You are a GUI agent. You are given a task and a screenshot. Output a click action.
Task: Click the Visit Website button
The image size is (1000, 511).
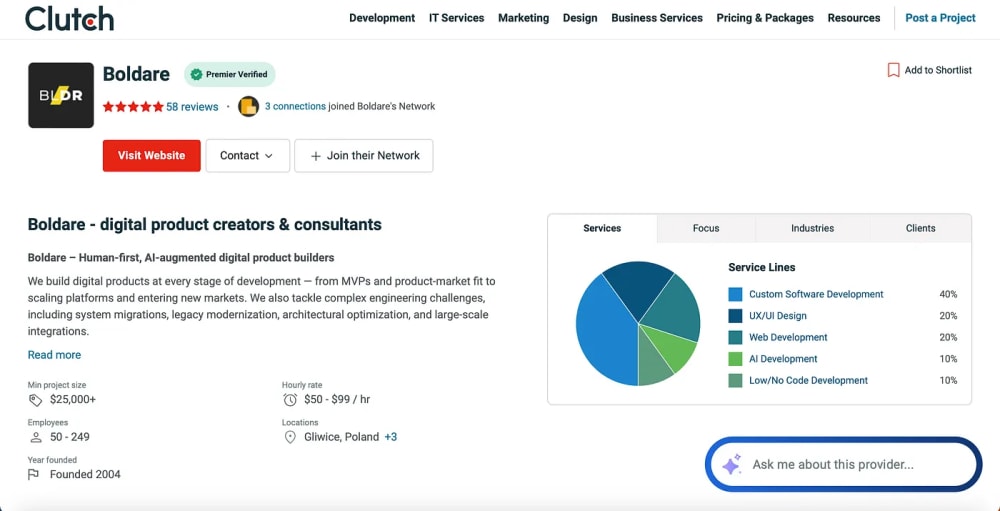(x=152, y=156)
